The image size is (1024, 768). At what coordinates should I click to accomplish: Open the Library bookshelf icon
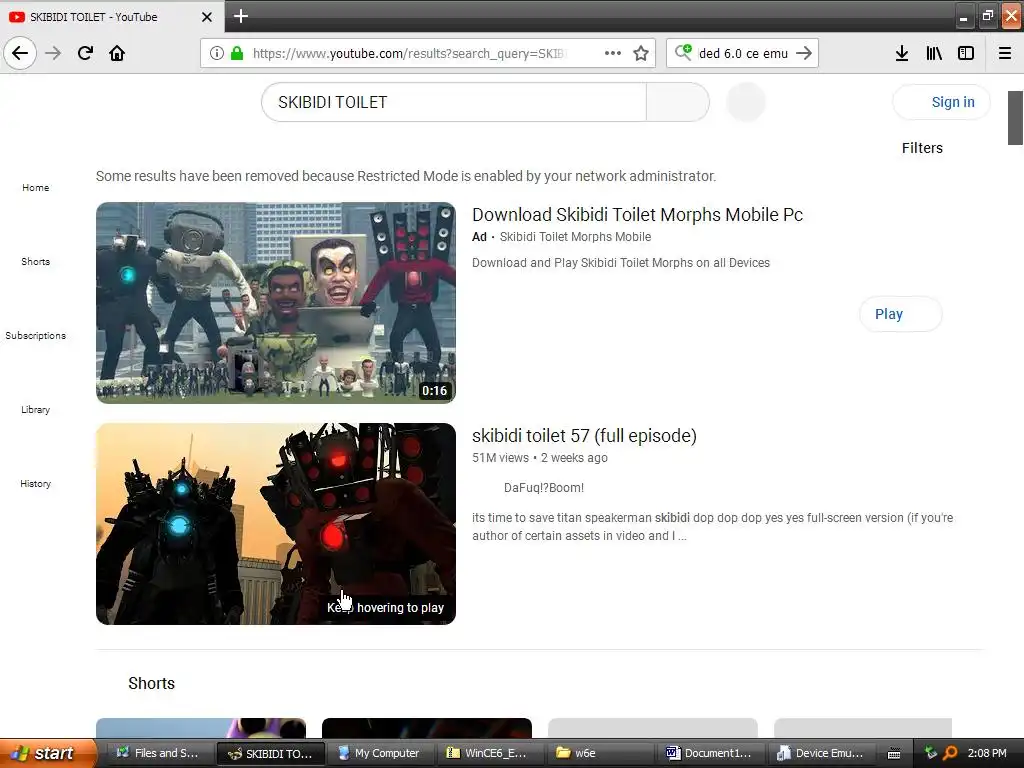(x=934, y=53)
